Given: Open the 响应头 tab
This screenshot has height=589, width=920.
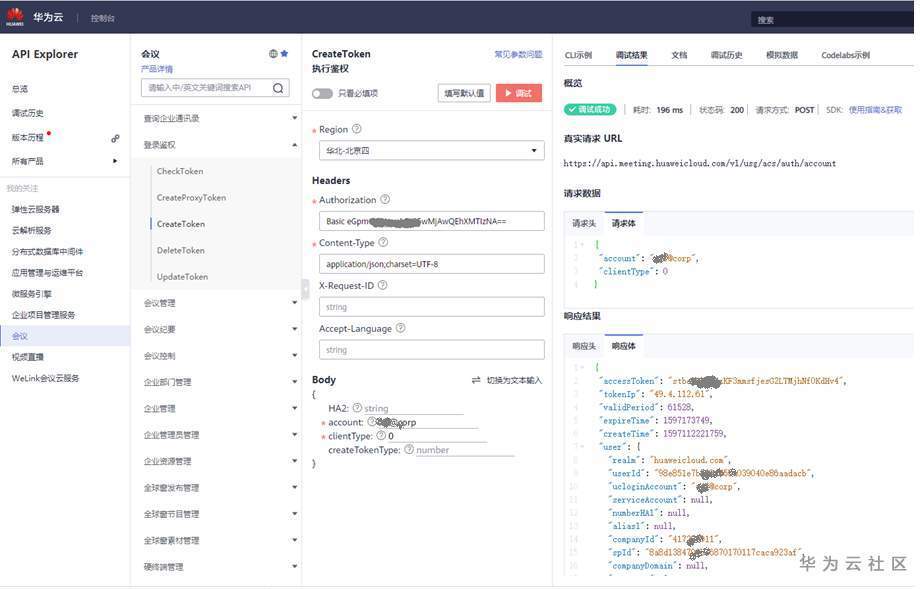Looking at the screenshot, I should coord(584,346).
